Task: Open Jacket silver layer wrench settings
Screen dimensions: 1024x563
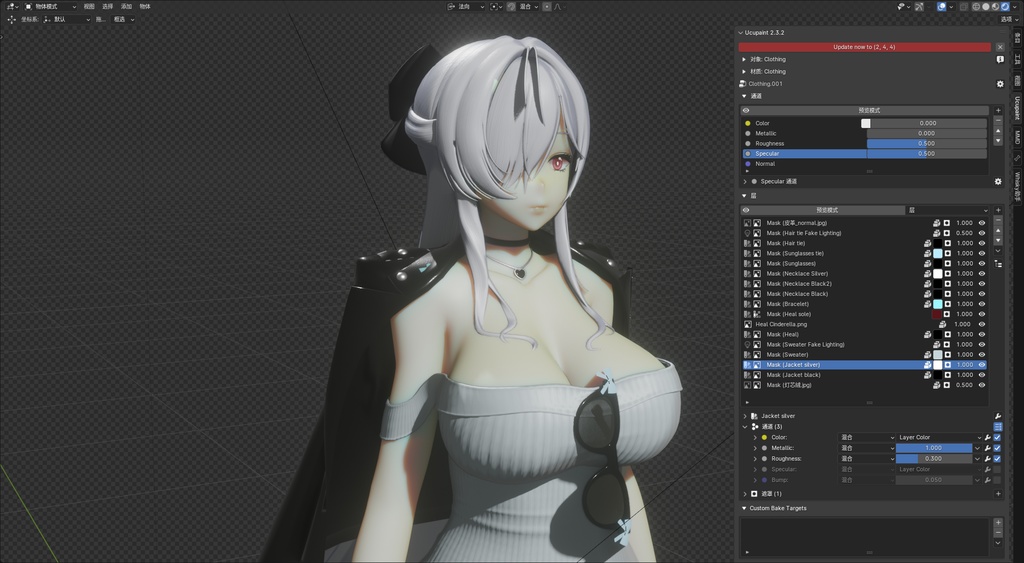Action: click(x=998, y=416)
